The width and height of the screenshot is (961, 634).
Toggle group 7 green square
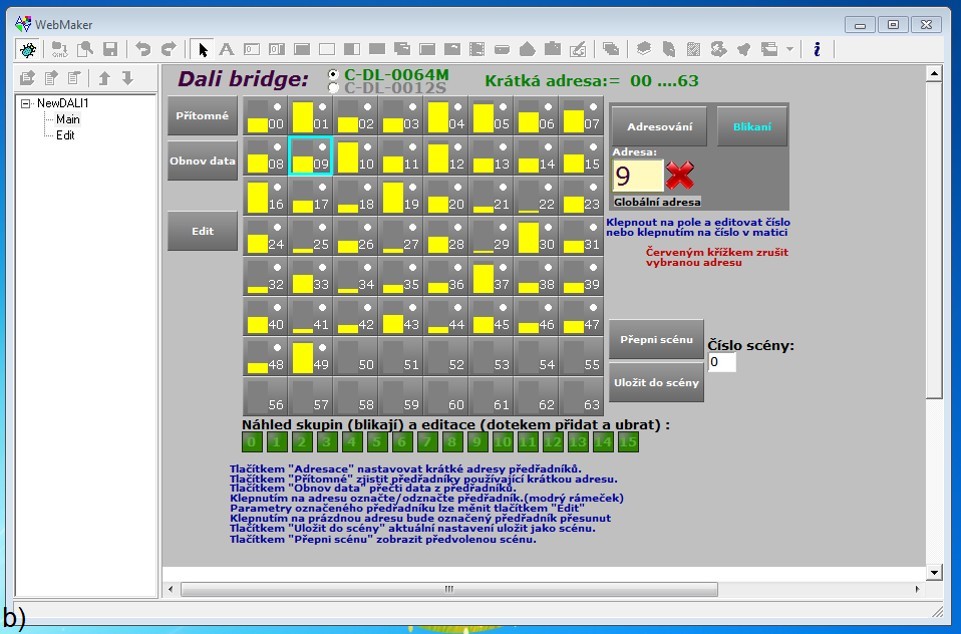pyautogui.click(x=427, y=441)
